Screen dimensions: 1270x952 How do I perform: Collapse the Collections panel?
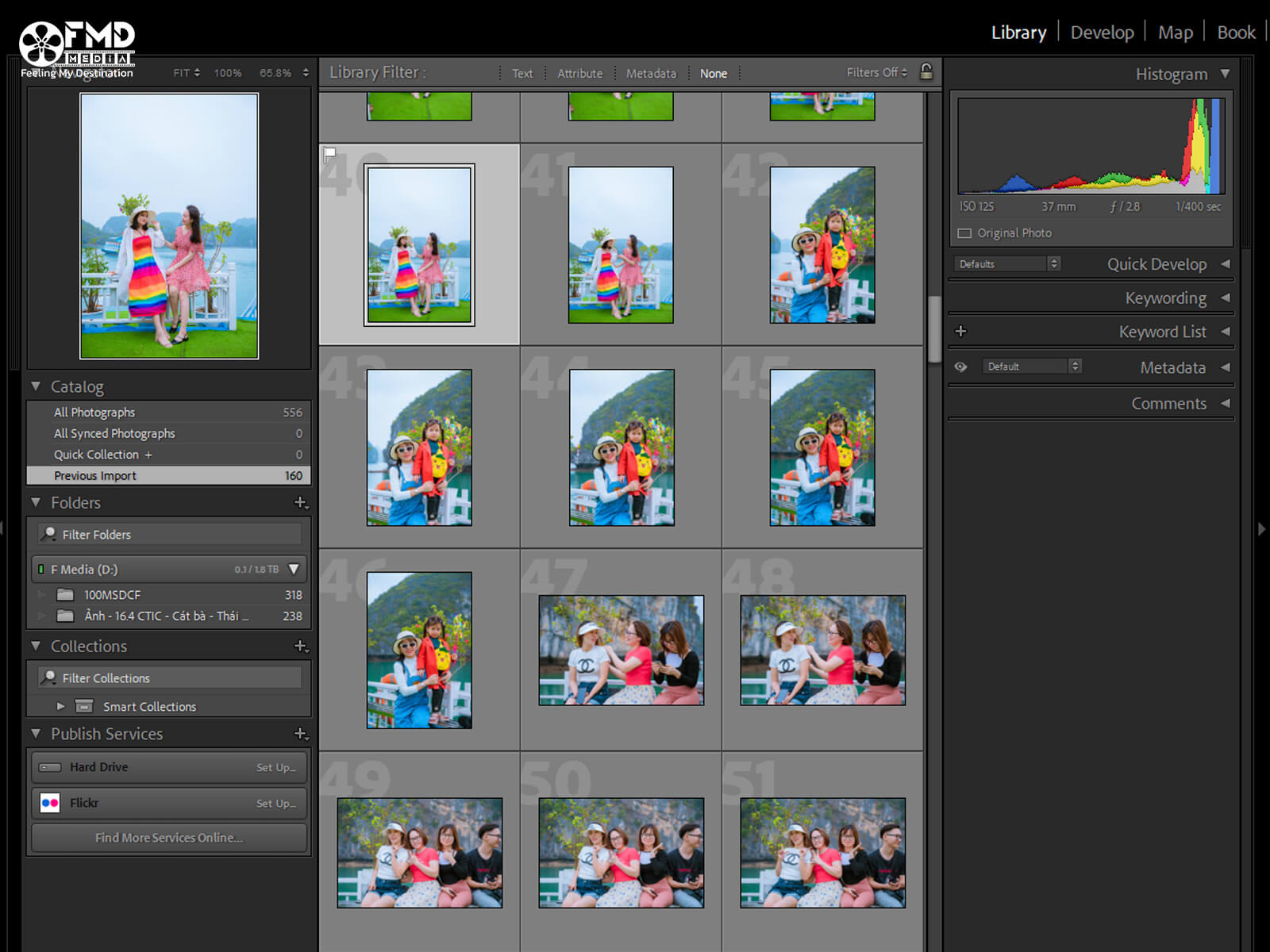36,646
